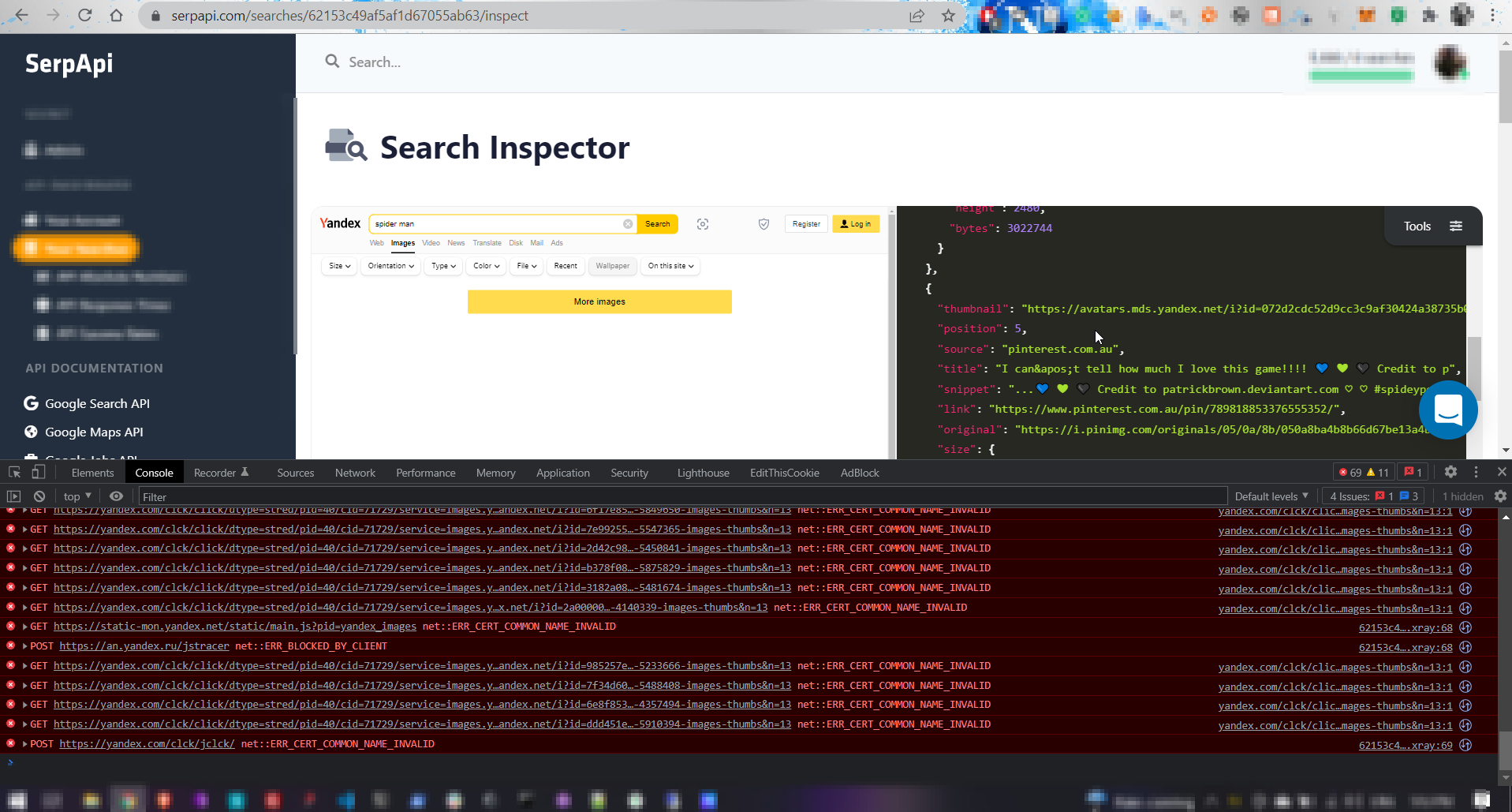Show the console sidebar icon
Screen dimensions: 1512x812
coord(13,496)
